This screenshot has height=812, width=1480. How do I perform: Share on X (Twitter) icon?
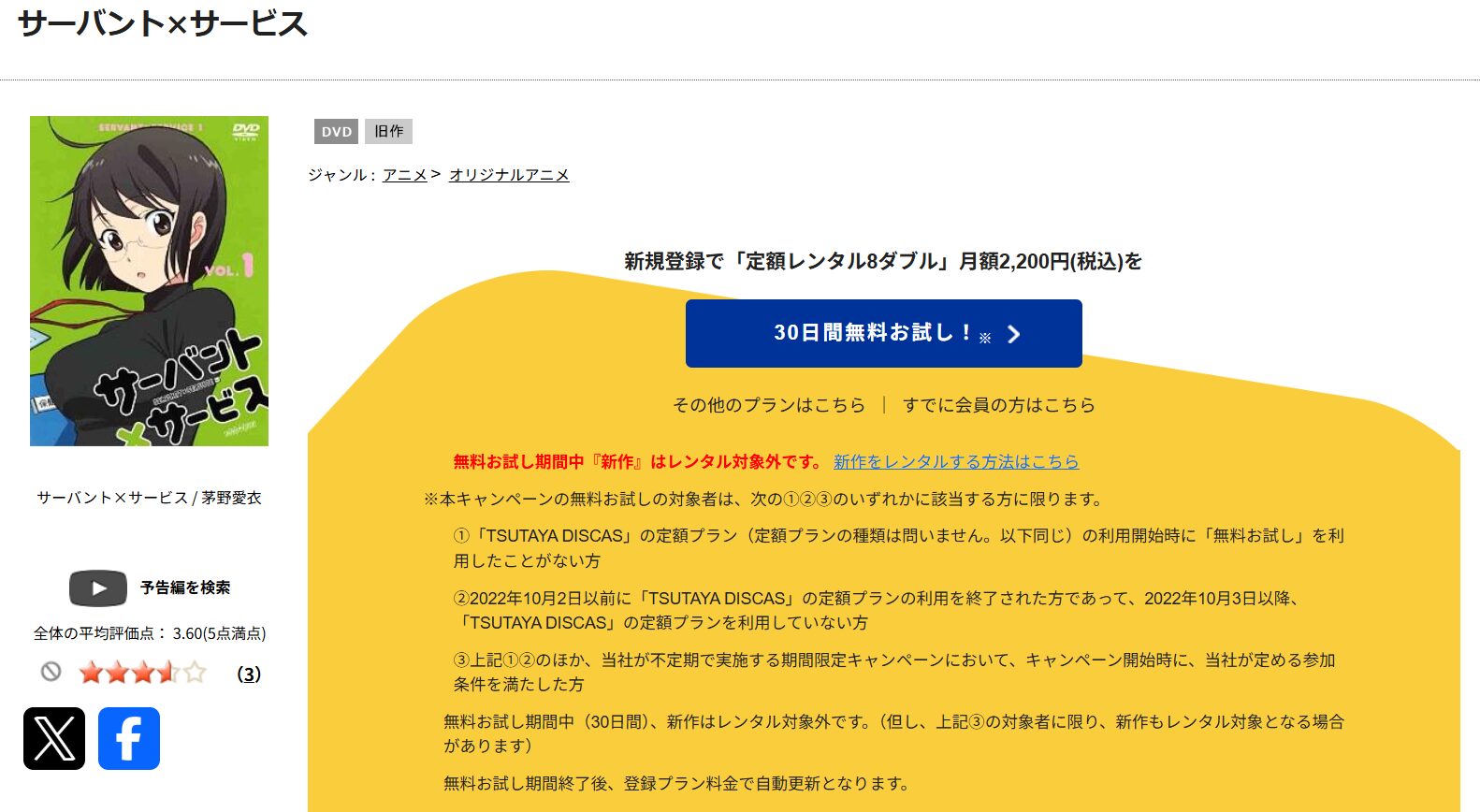point(54,739)
